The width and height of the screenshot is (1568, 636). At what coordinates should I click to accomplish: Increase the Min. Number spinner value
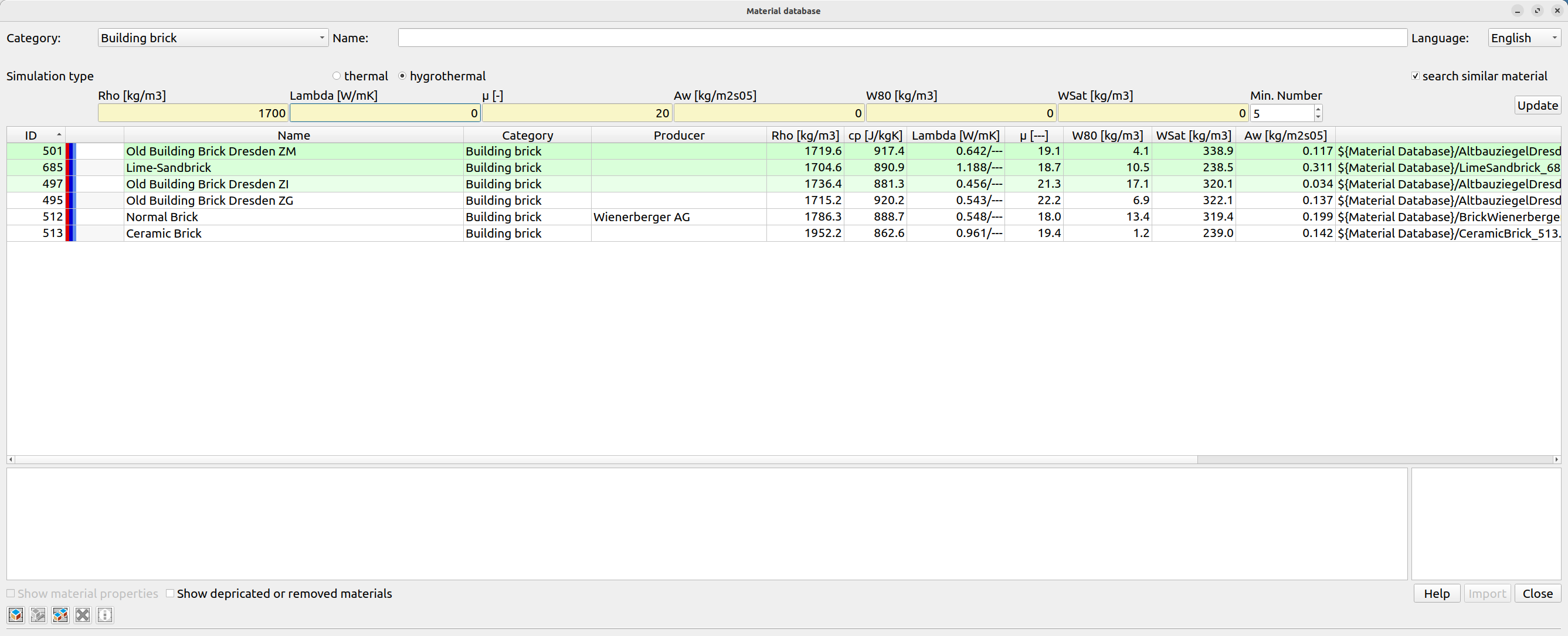pos(1318,109)
